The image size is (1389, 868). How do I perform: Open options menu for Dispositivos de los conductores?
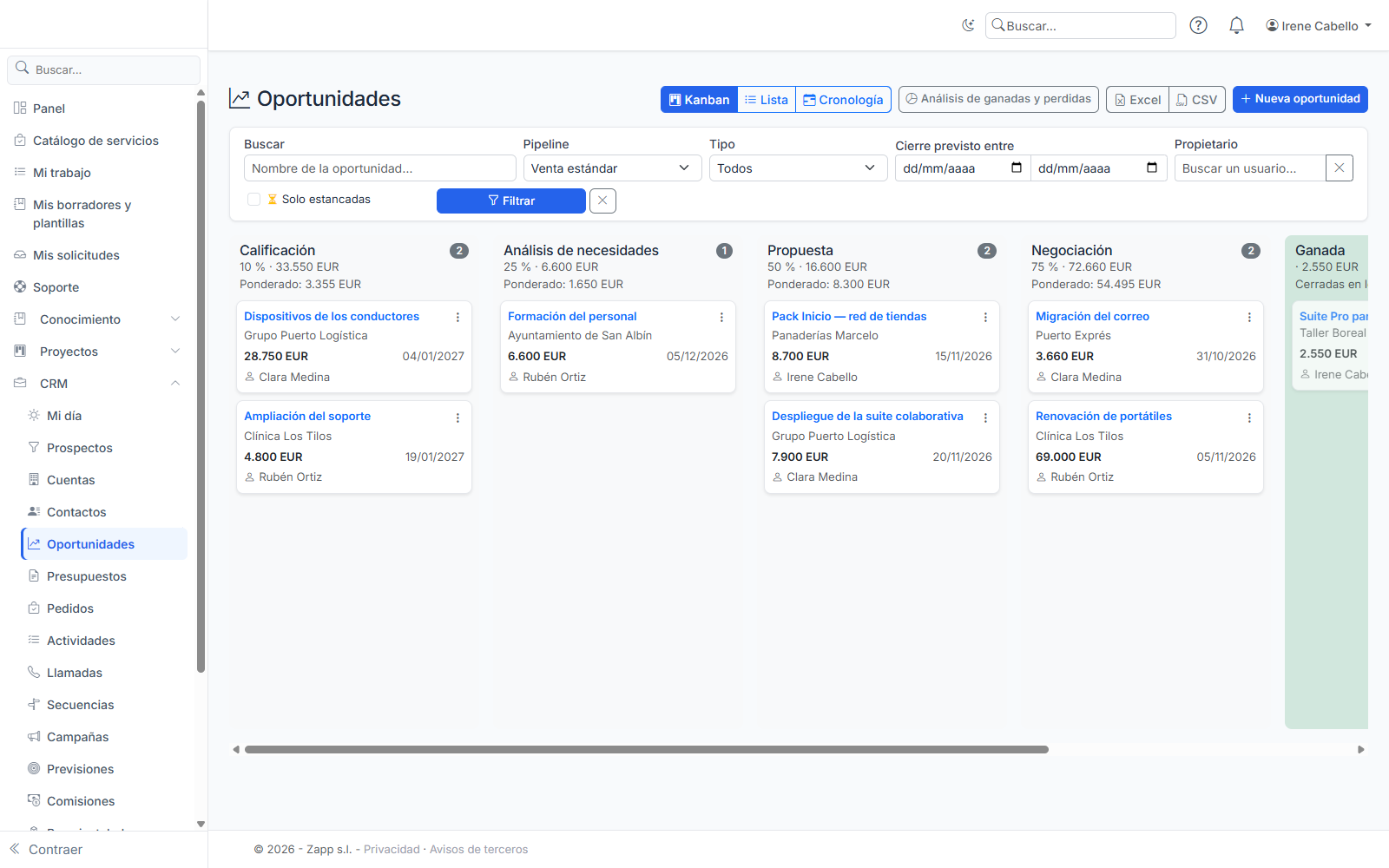tap(458, 318)
